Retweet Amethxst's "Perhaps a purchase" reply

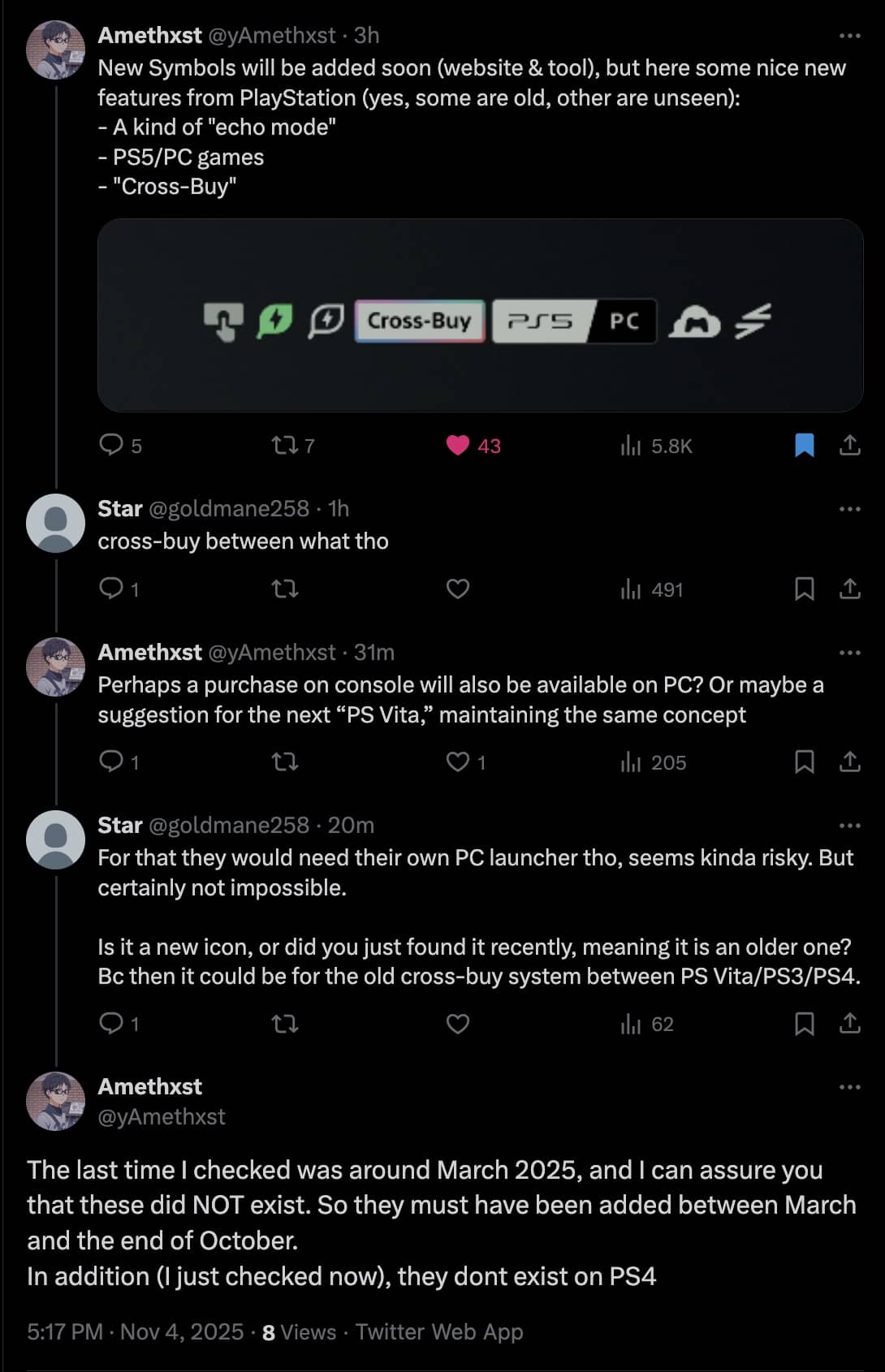pos(284,762)
